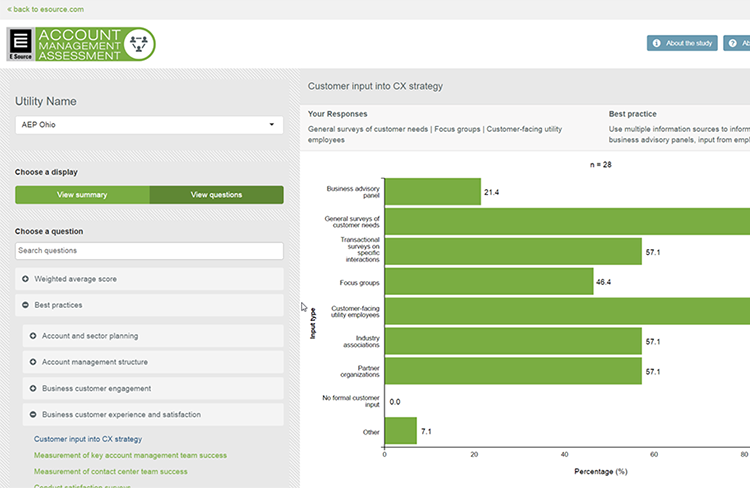The image size is (750, 488).
Task: Collapse Business customer experience and satisfaction
Action: point(121,414)
